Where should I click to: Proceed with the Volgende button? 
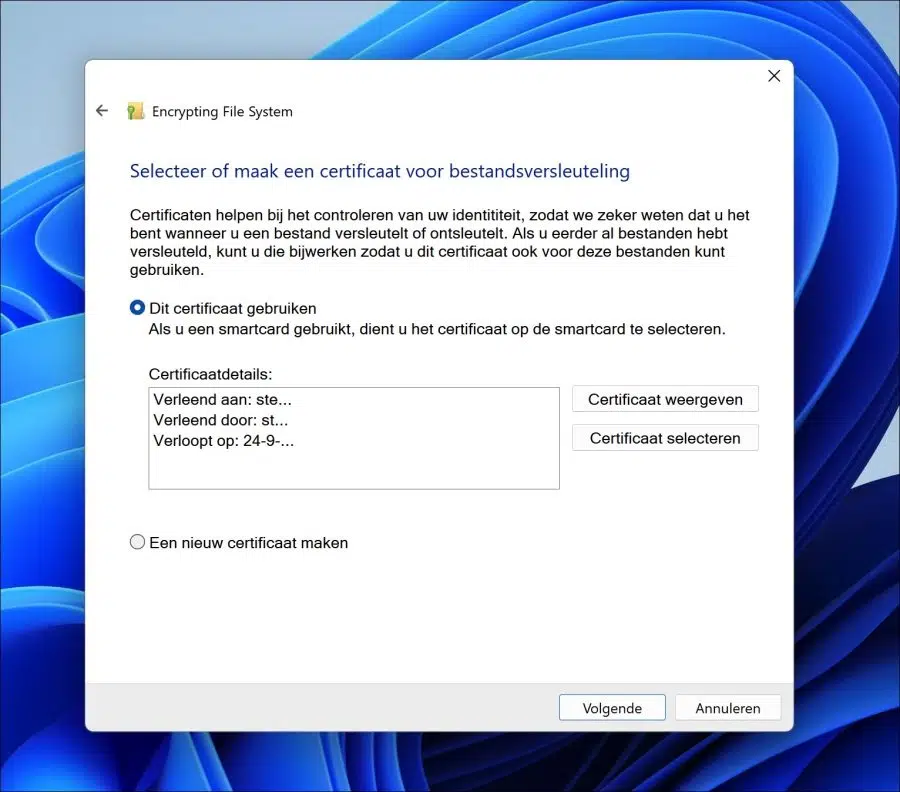612,708
